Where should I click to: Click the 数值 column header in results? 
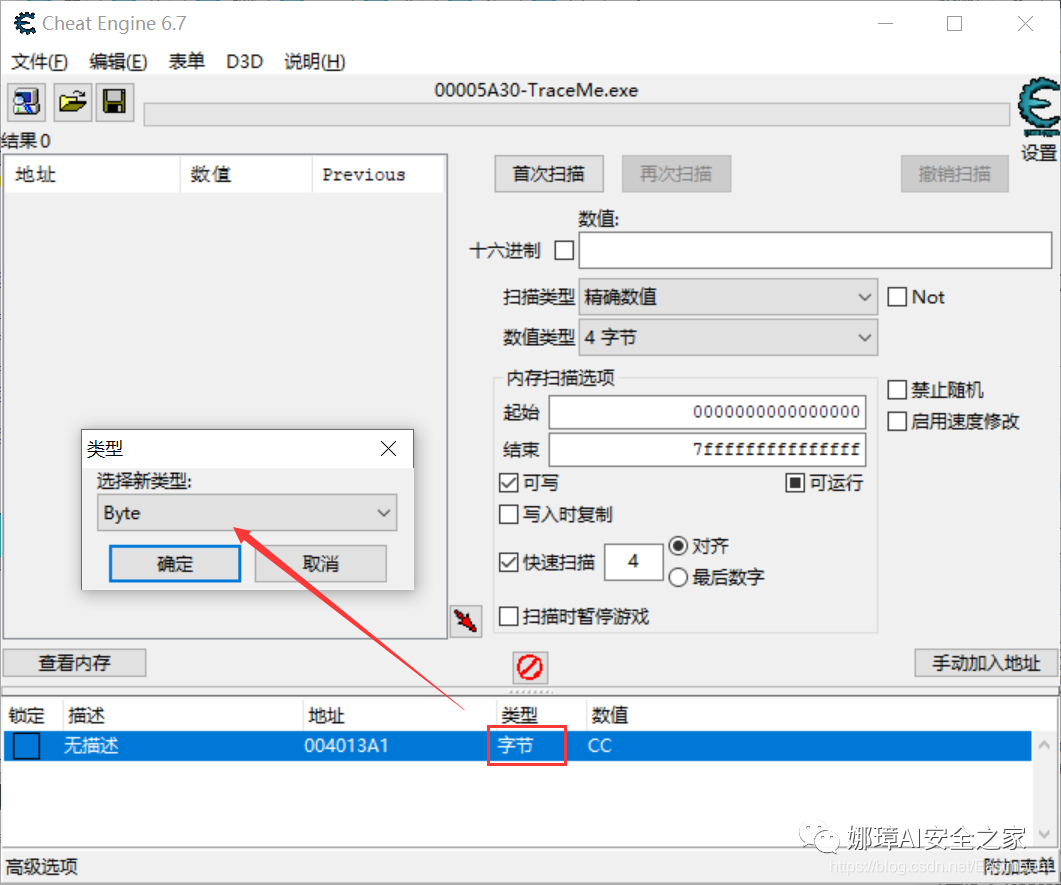(246, 175)
